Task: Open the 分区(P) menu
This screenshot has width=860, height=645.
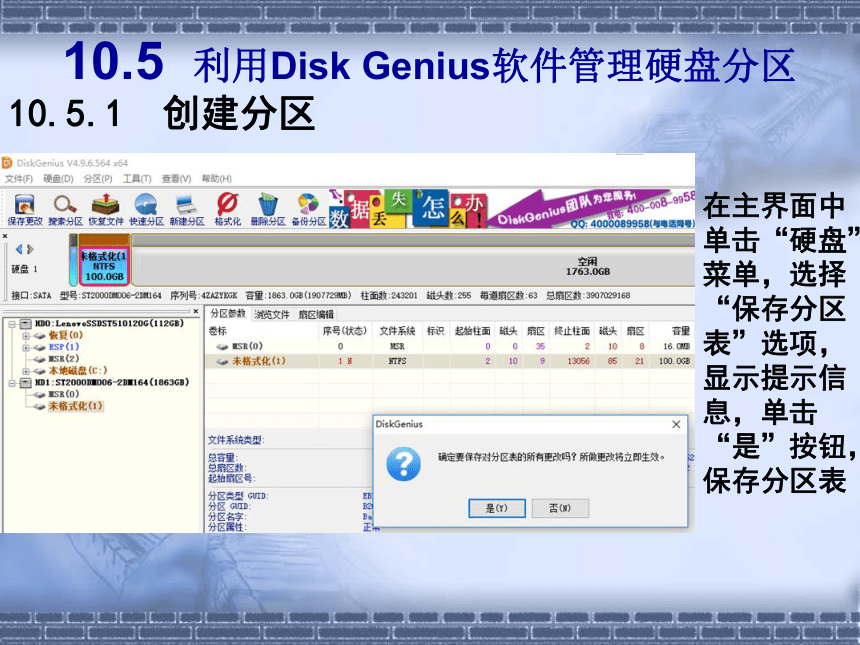Action: click(98, 179)
